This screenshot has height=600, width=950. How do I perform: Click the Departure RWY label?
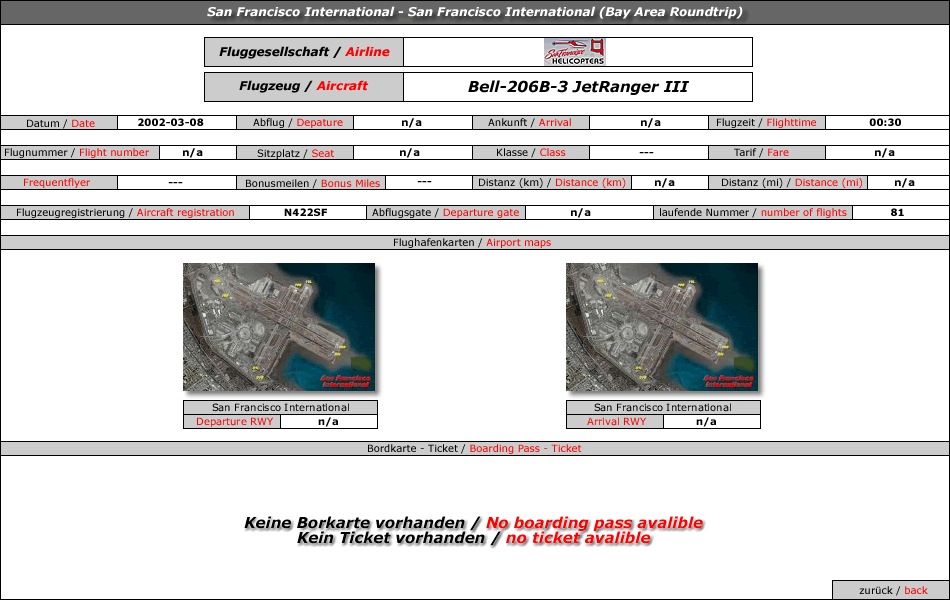[234, 421]
